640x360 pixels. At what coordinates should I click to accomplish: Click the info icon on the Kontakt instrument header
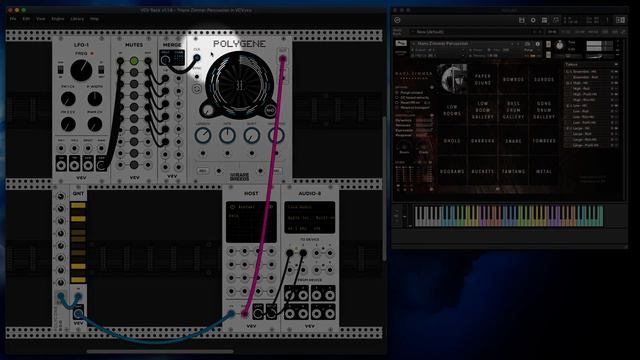tap(538, 44)
